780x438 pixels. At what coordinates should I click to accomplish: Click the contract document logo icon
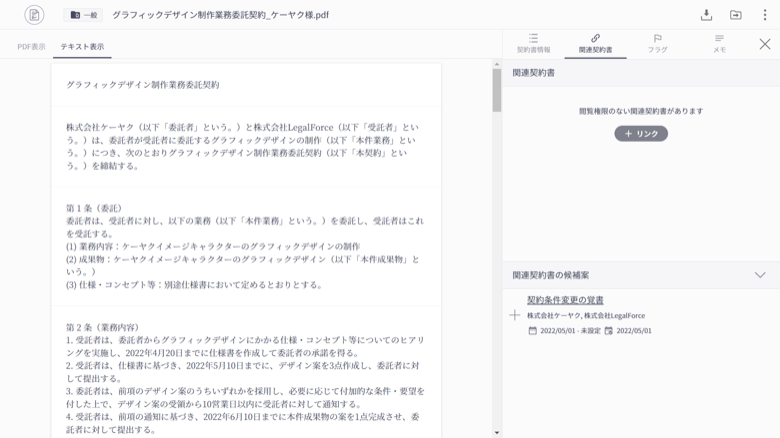pyautogui.click(x=34, y=15)
